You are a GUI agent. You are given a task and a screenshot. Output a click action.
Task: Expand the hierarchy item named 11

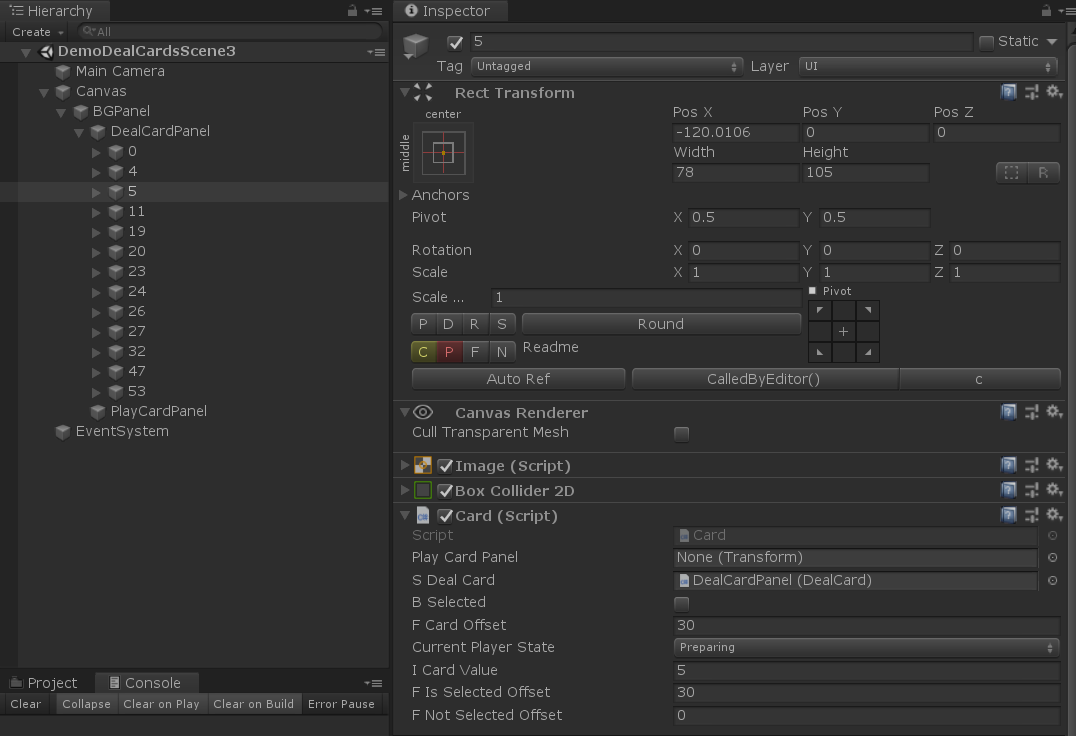click(x=94, y=211)
